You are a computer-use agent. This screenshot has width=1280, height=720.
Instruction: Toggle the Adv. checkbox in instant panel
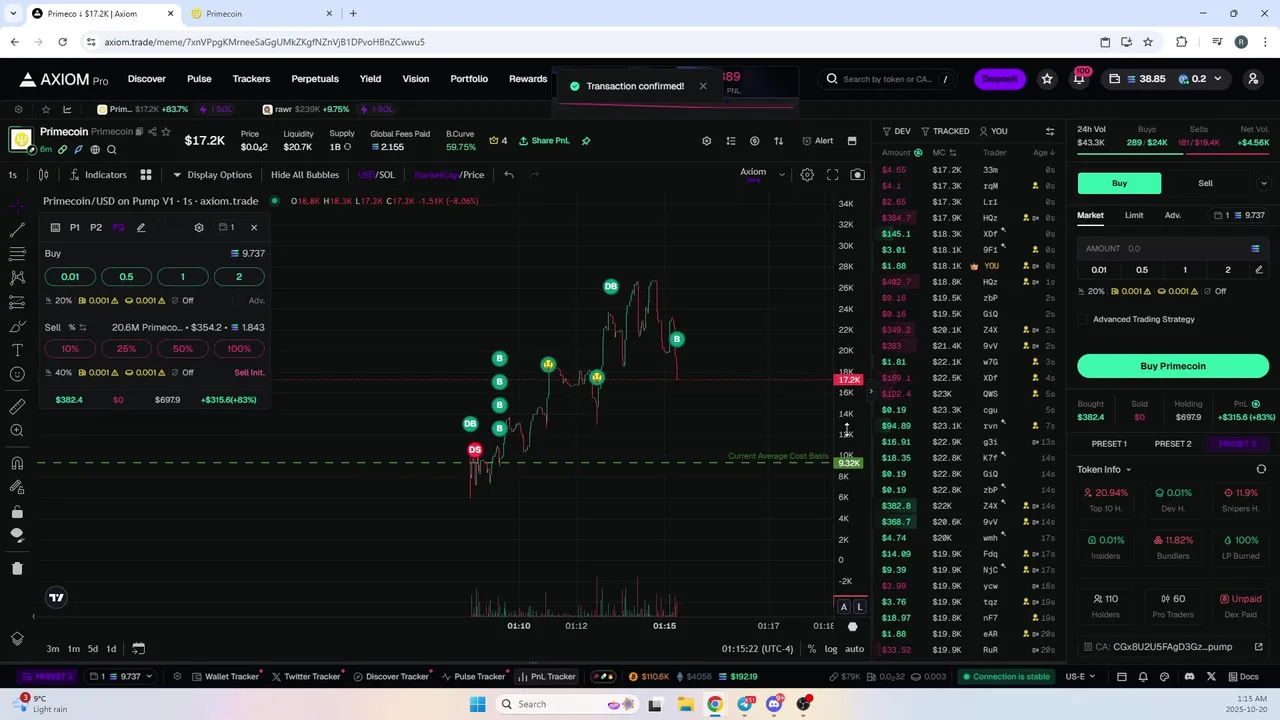(238, 301)
